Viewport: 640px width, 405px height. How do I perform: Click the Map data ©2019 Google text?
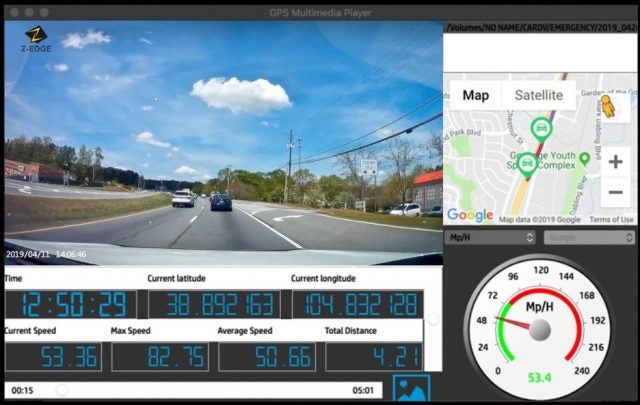click(x=539, y=220)
